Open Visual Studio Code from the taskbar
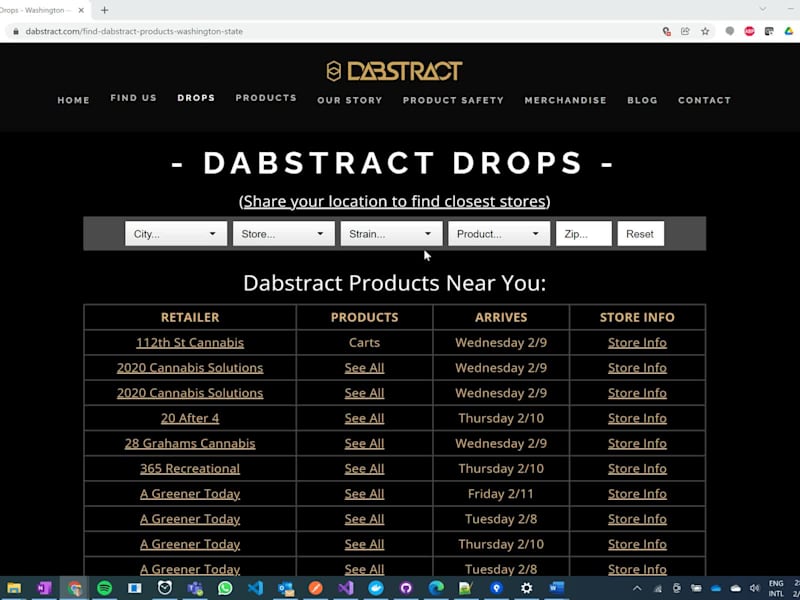 point(255,588)
